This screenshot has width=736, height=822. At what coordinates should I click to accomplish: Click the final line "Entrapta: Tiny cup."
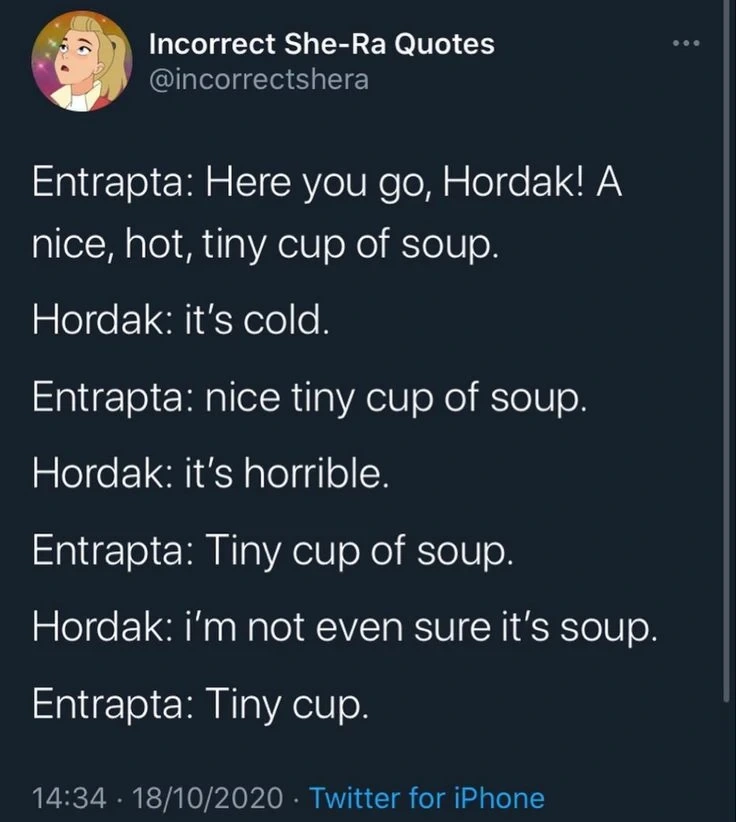(200, 704)
